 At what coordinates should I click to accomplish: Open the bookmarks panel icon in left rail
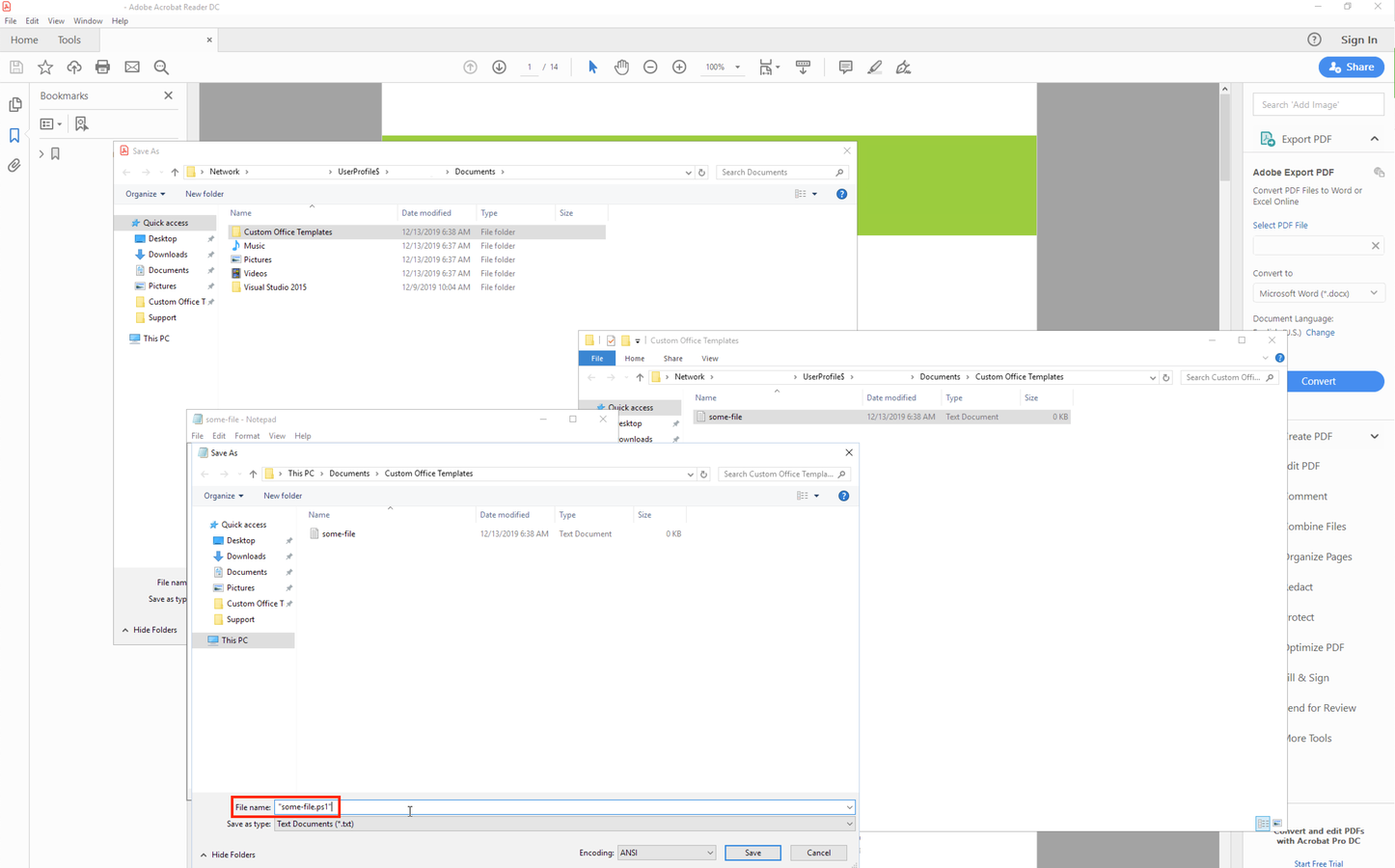click(x=14, y=136)
